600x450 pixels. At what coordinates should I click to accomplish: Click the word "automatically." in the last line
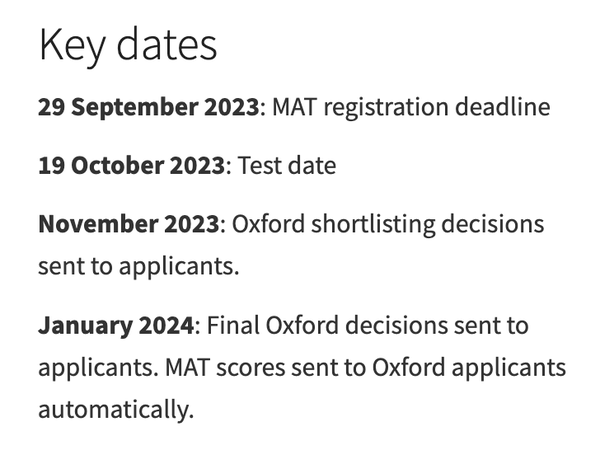point(113,409)
